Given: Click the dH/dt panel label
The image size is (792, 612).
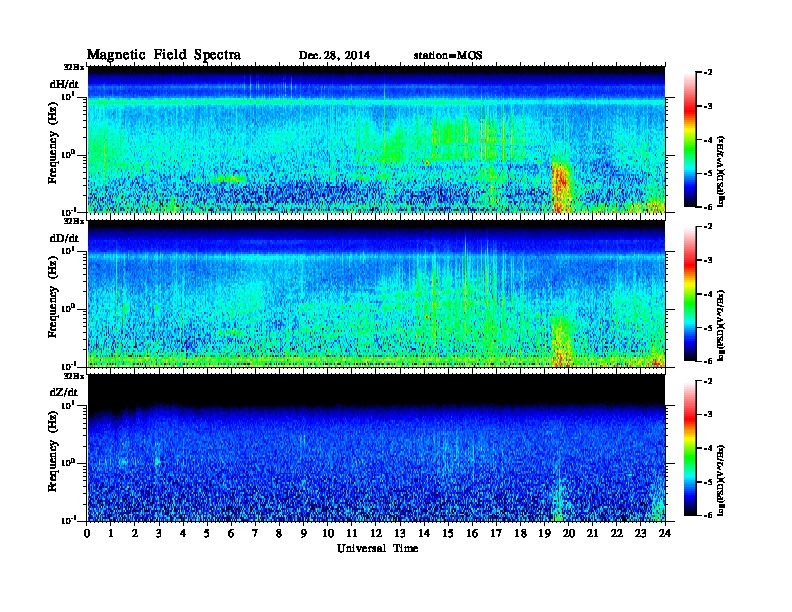Looking at the screenshot, I should tap(64, 84).
